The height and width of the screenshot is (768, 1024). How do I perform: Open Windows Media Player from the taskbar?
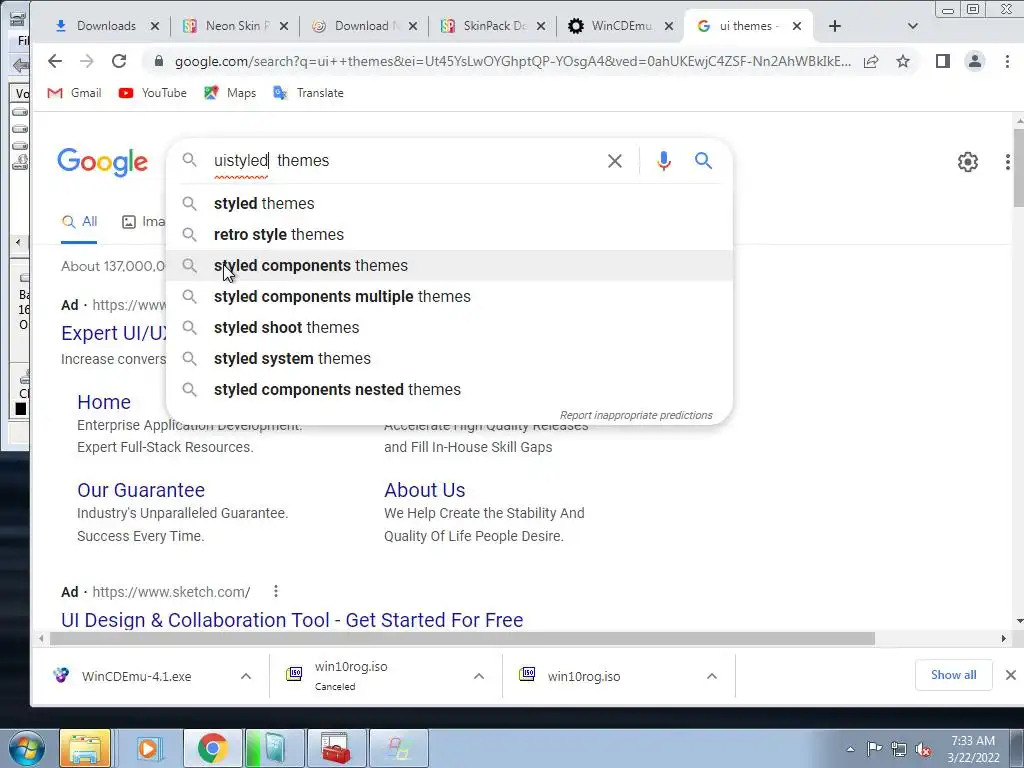click(x=148, y=748)
